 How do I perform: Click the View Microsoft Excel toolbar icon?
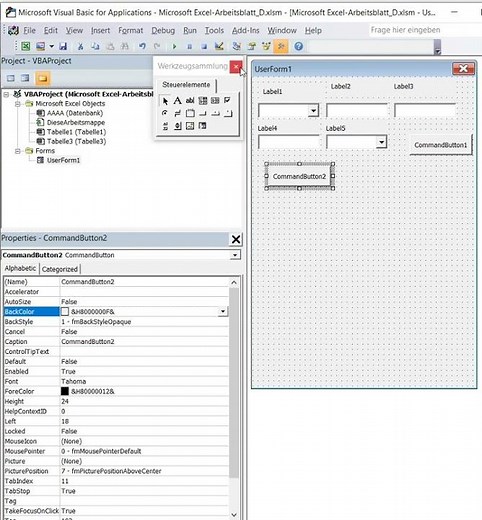tap(26, 46)
